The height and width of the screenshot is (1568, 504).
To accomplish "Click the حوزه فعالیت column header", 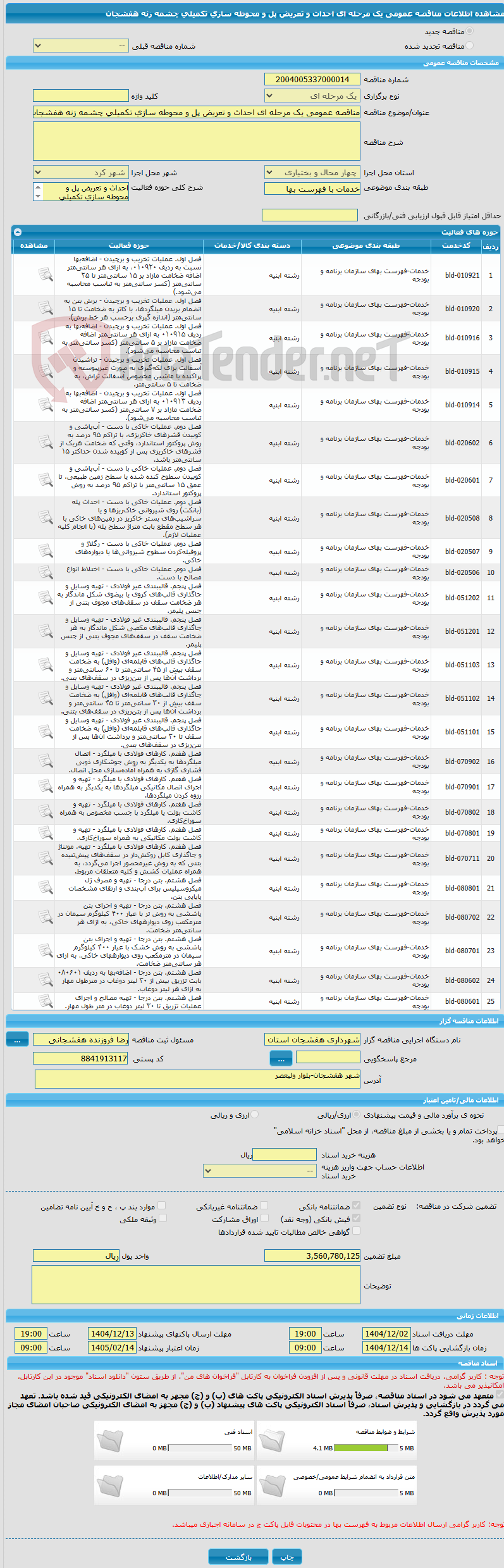I will pyautogui.click(x=129, y=245).
